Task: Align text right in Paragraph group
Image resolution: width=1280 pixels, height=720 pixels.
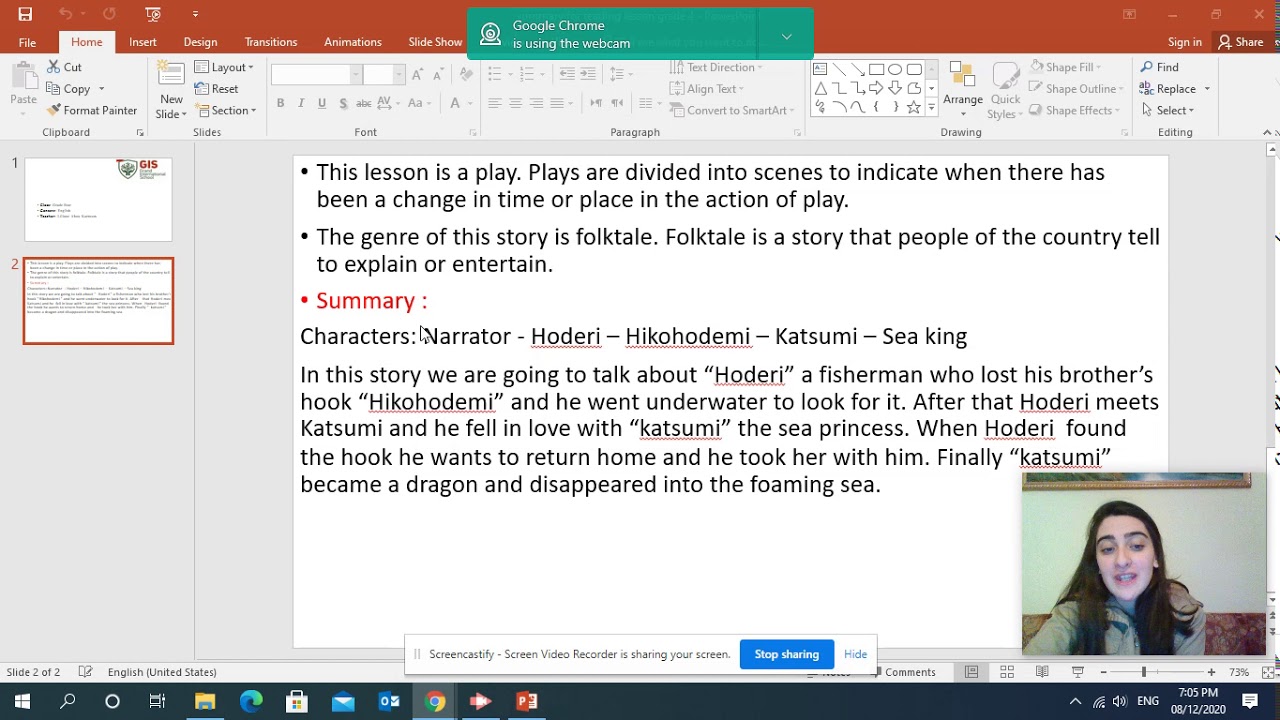Action: [536, 103]
